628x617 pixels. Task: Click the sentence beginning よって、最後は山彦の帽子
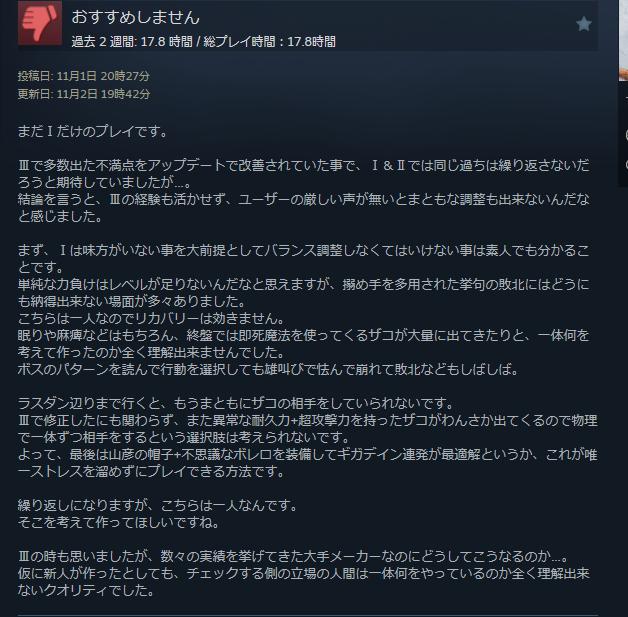(x=308, y=462)
